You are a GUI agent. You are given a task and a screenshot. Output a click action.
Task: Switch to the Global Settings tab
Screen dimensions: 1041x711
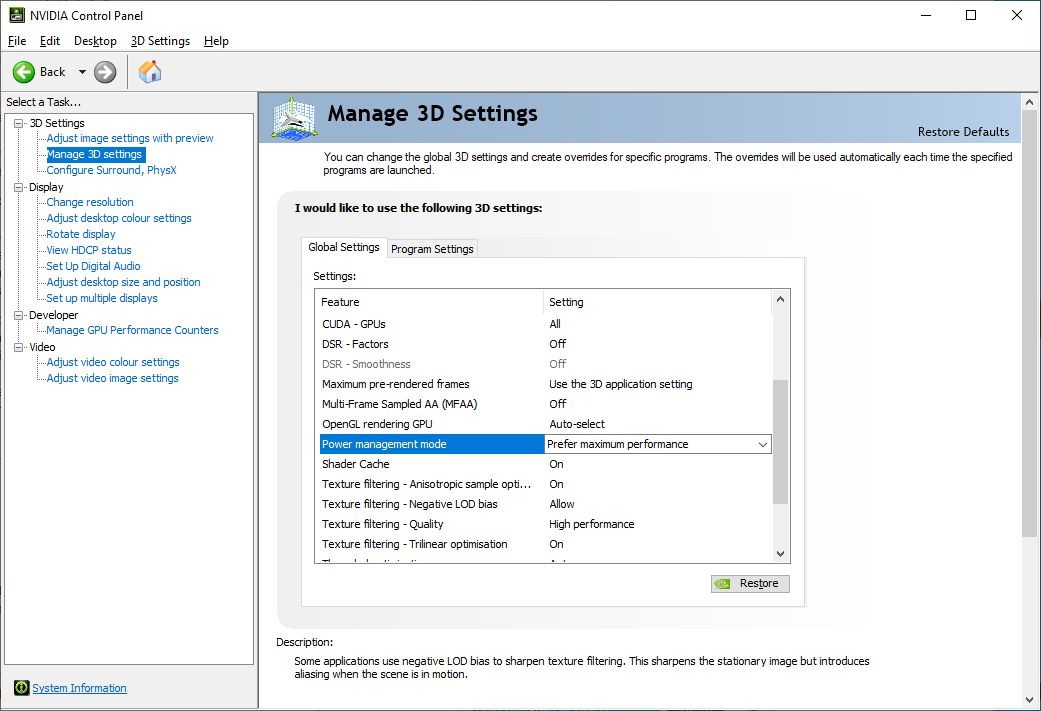(344, 247)
